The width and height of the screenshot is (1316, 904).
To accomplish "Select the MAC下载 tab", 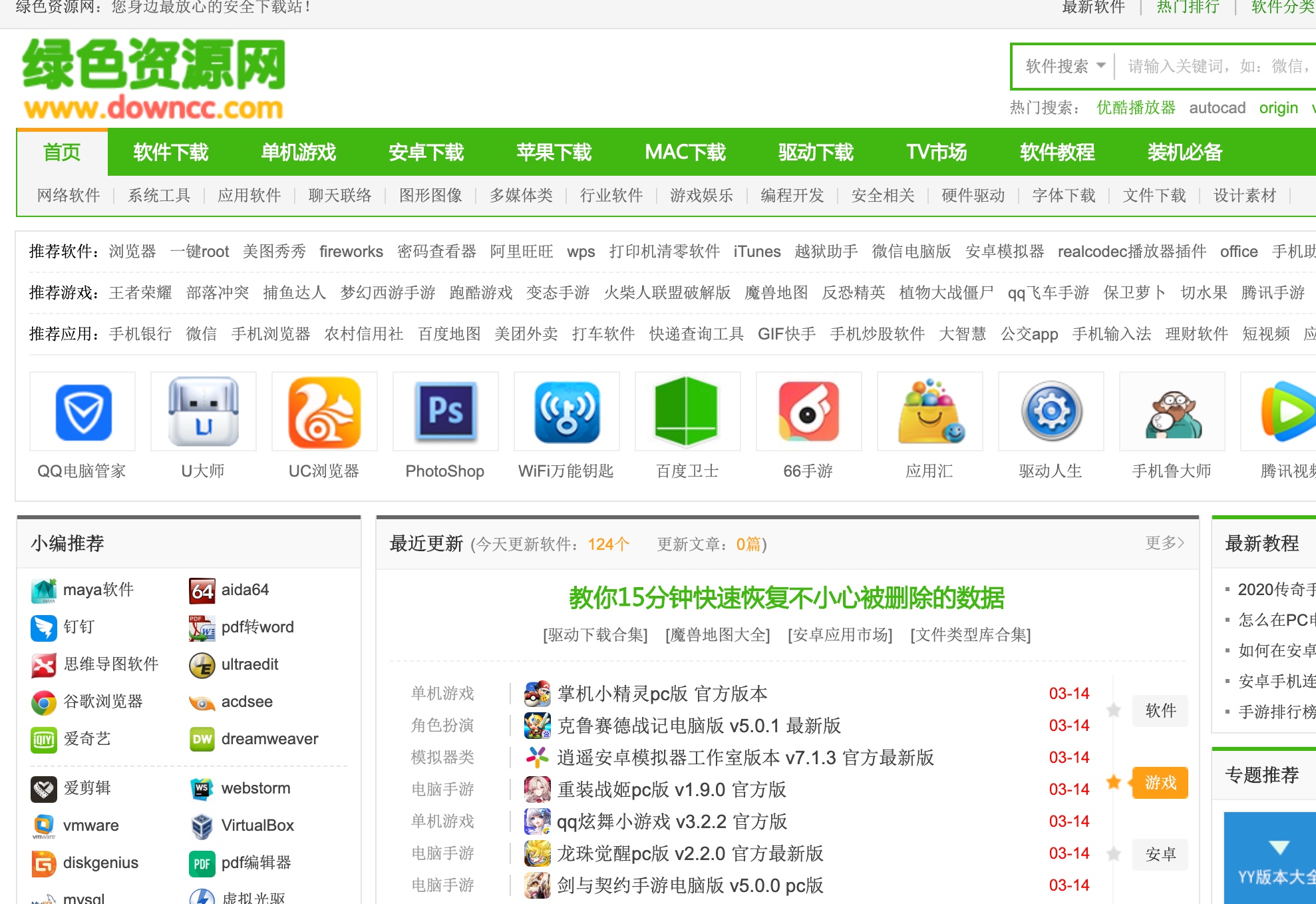I will point(685,152).
